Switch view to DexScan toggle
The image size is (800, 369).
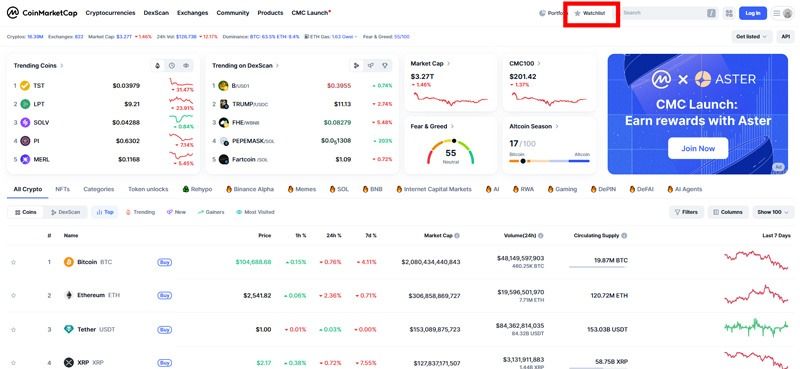pos(65,212)
